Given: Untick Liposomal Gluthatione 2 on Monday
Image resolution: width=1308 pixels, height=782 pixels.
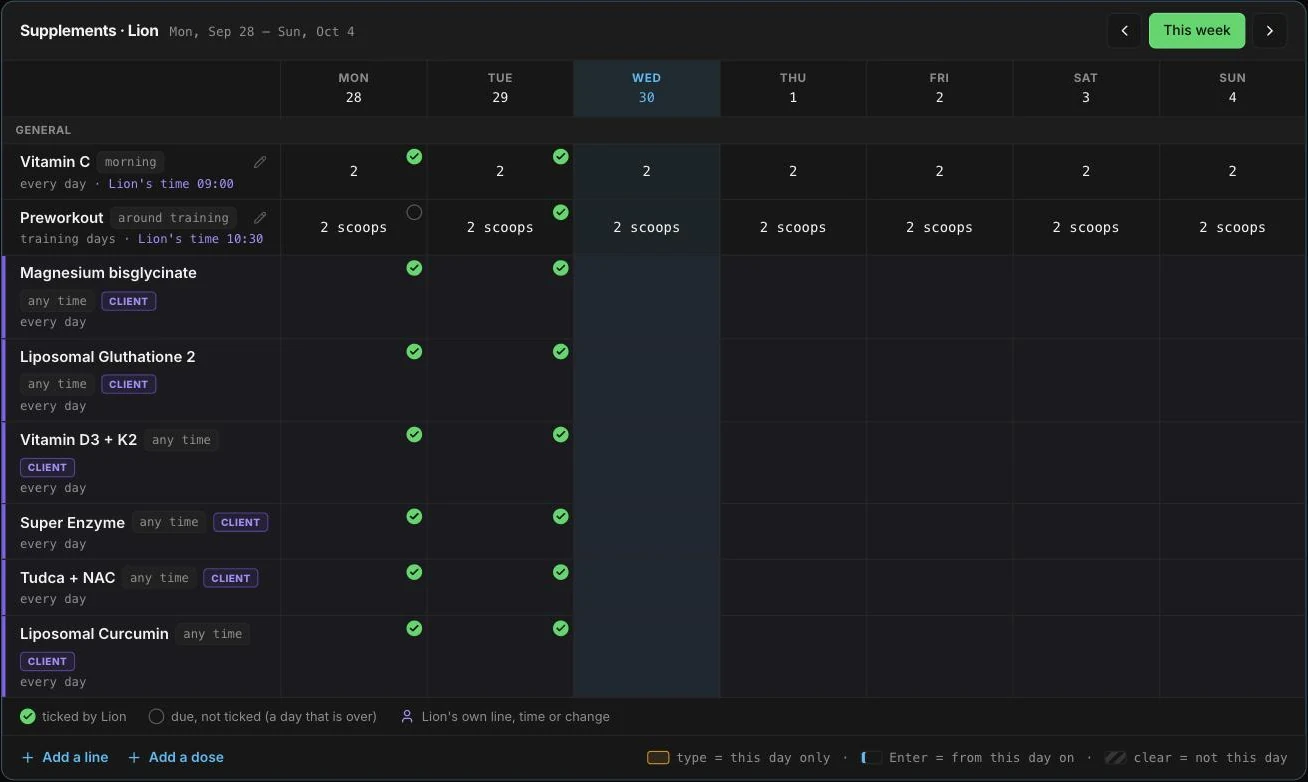Looking at the screenshot, I should [414, 351].
